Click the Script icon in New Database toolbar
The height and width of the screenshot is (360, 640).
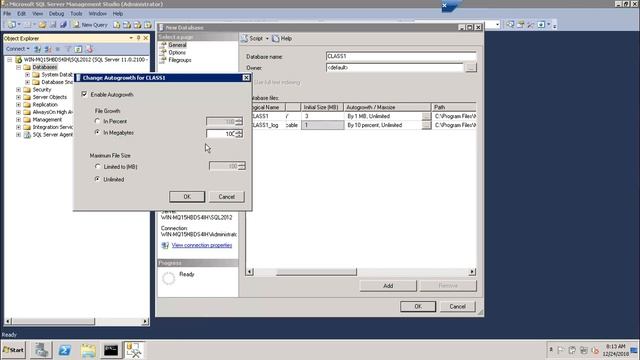[x=244, y=38]
